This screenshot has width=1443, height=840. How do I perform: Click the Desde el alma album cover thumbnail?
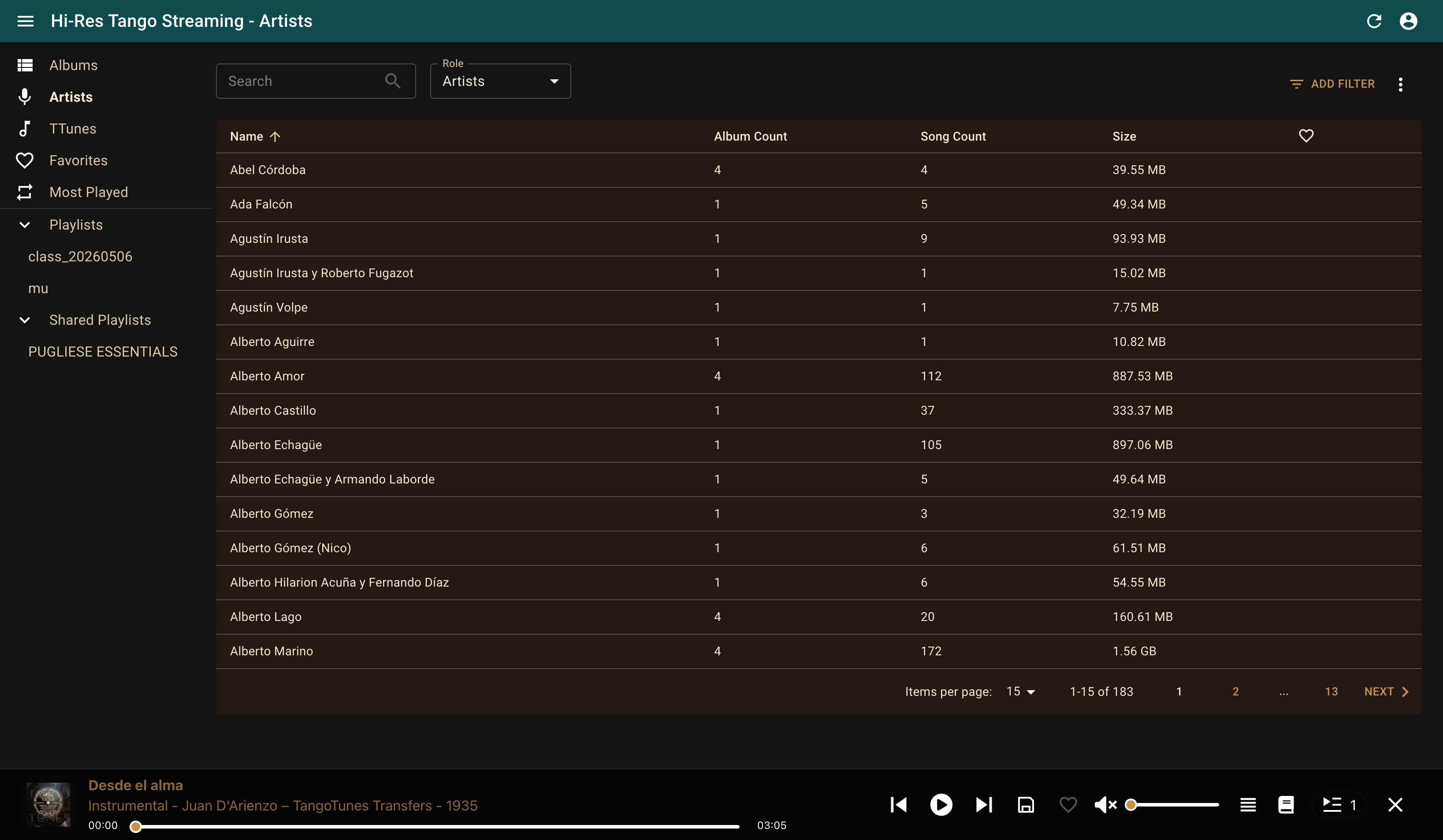point(48,804)
